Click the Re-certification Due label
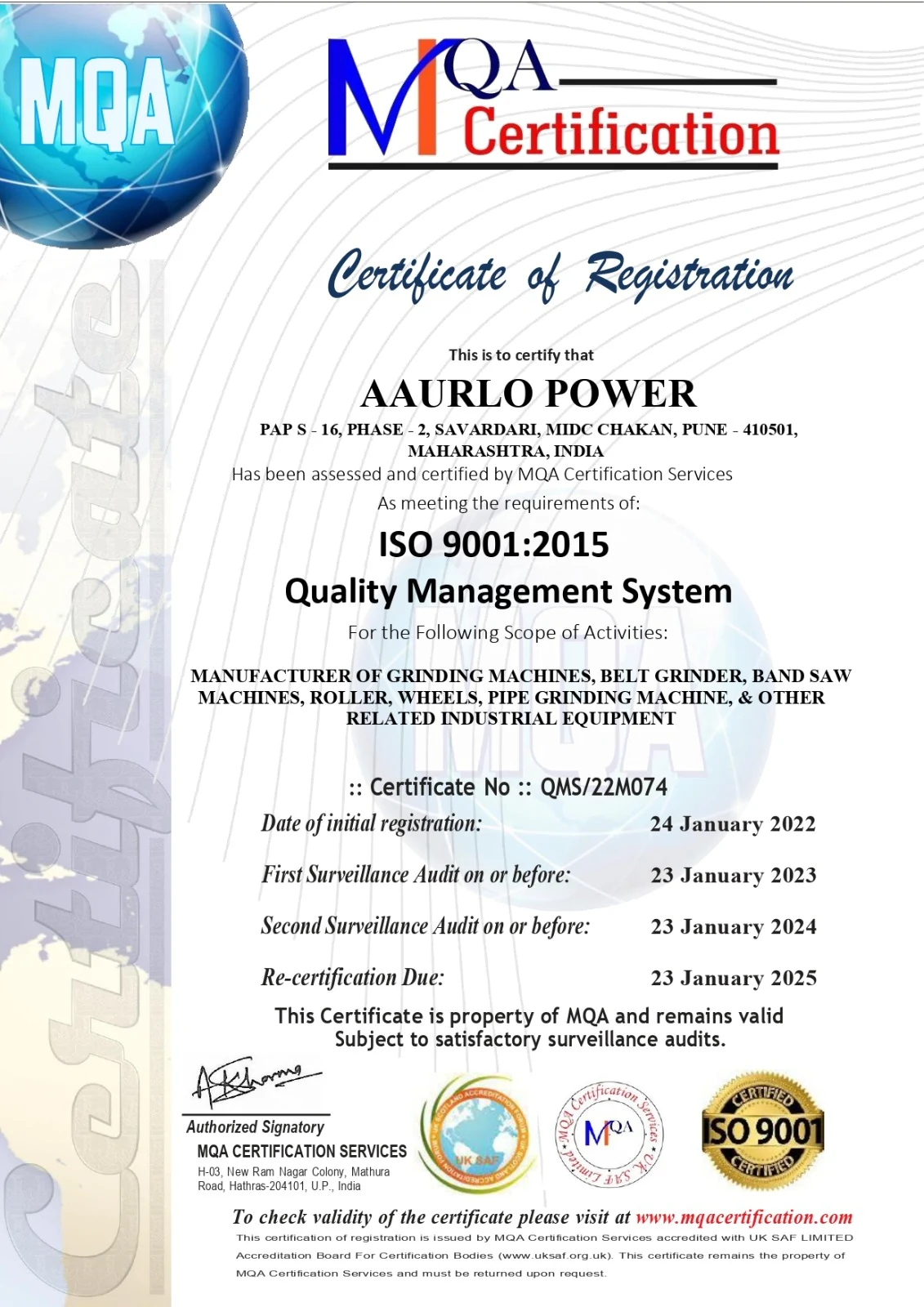The image size is (924, 1307). coord(353,978)
